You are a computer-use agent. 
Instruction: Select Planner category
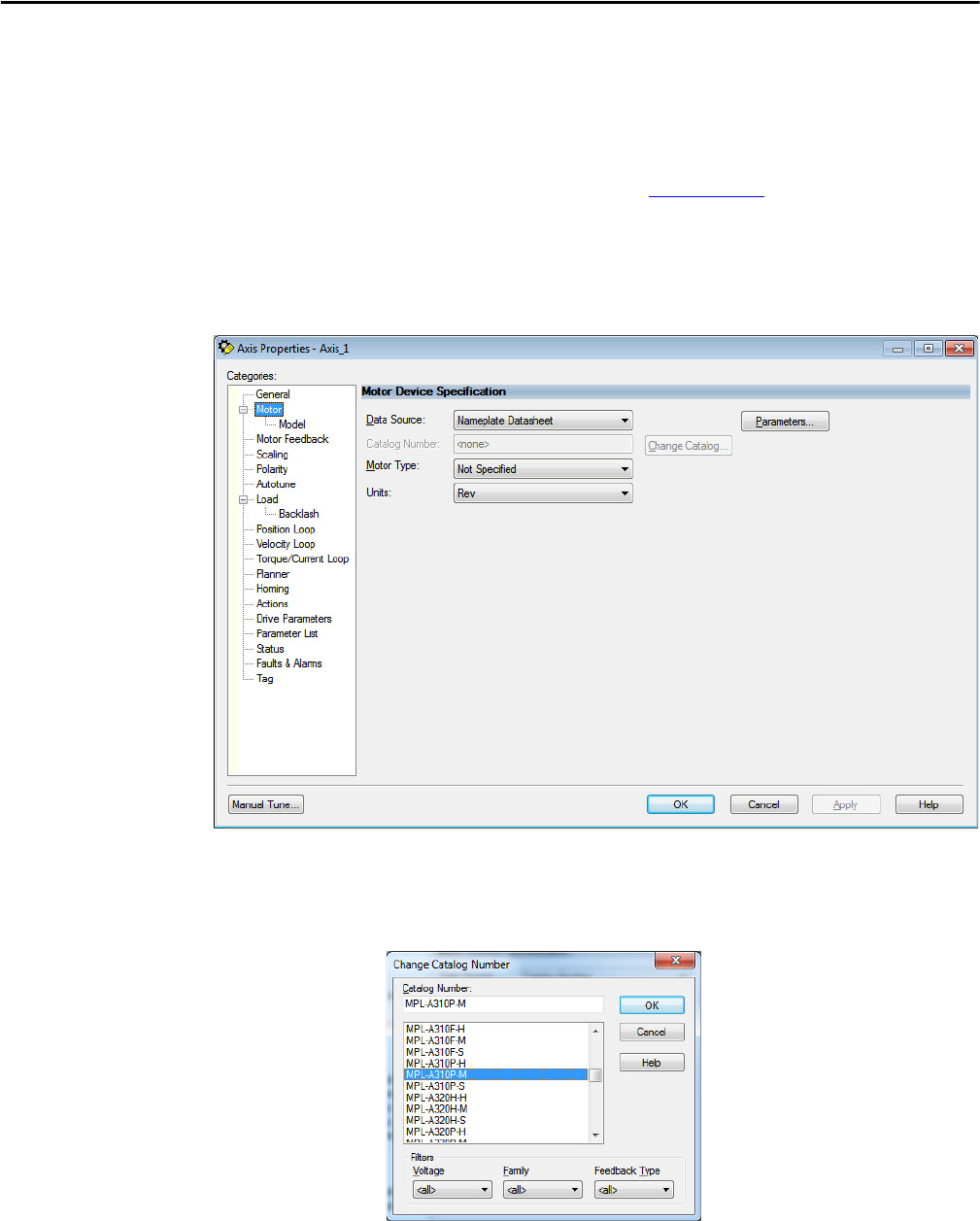(273, 574)
